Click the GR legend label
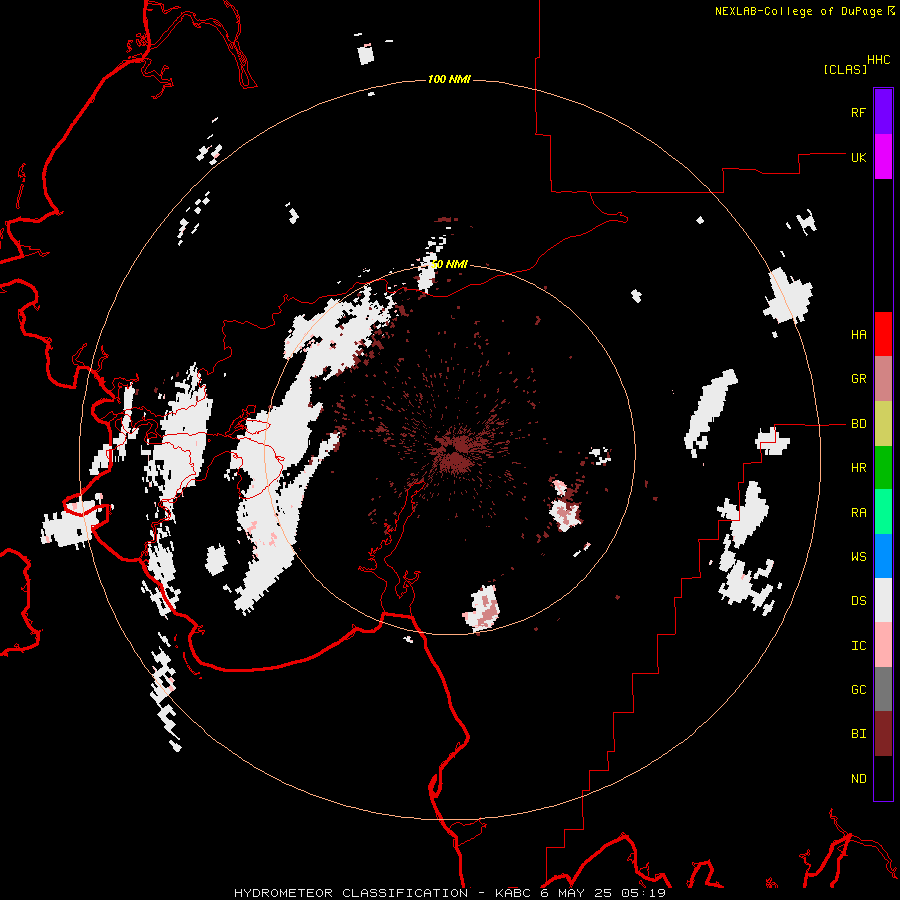The height and width of the screenshot is (900, 900). coord(858,379)
